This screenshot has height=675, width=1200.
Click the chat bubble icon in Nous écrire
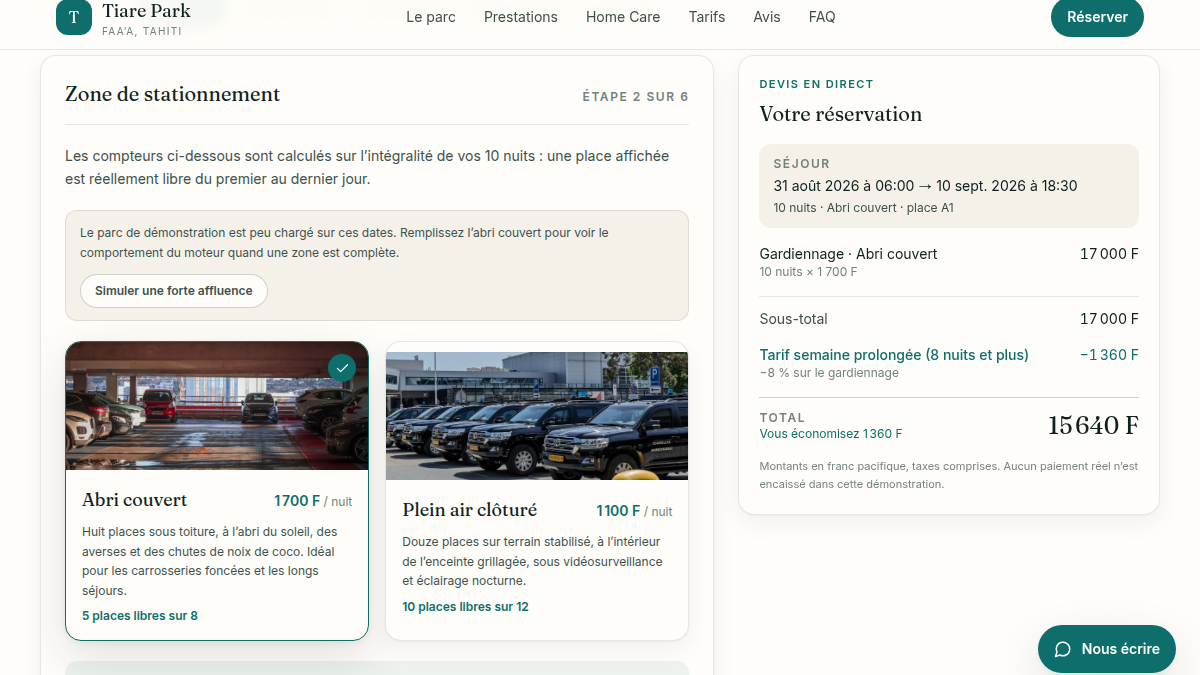[1063, 649]
